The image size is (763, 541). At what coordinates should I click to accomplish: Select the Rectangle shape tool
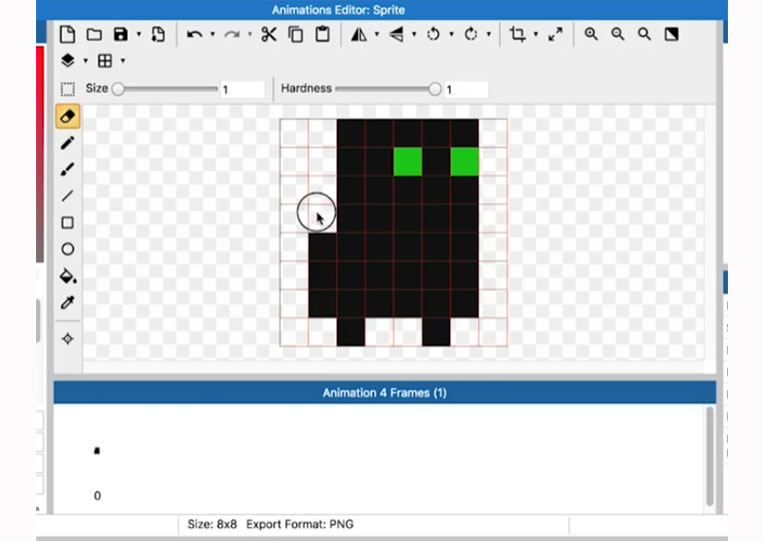[x=68, y=223]
